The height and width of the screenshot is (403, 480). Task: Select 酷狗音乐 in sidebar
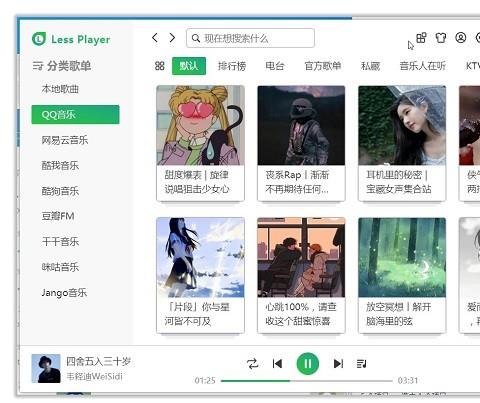point(60,191)
